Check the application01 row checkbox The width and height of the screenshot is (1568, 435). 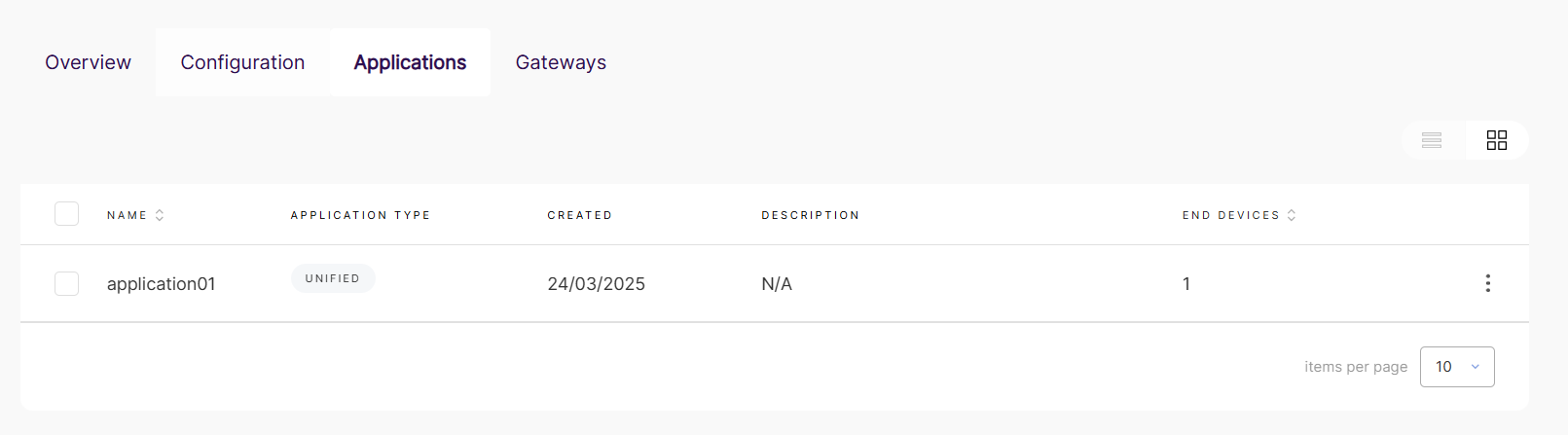tap(66, 283)
